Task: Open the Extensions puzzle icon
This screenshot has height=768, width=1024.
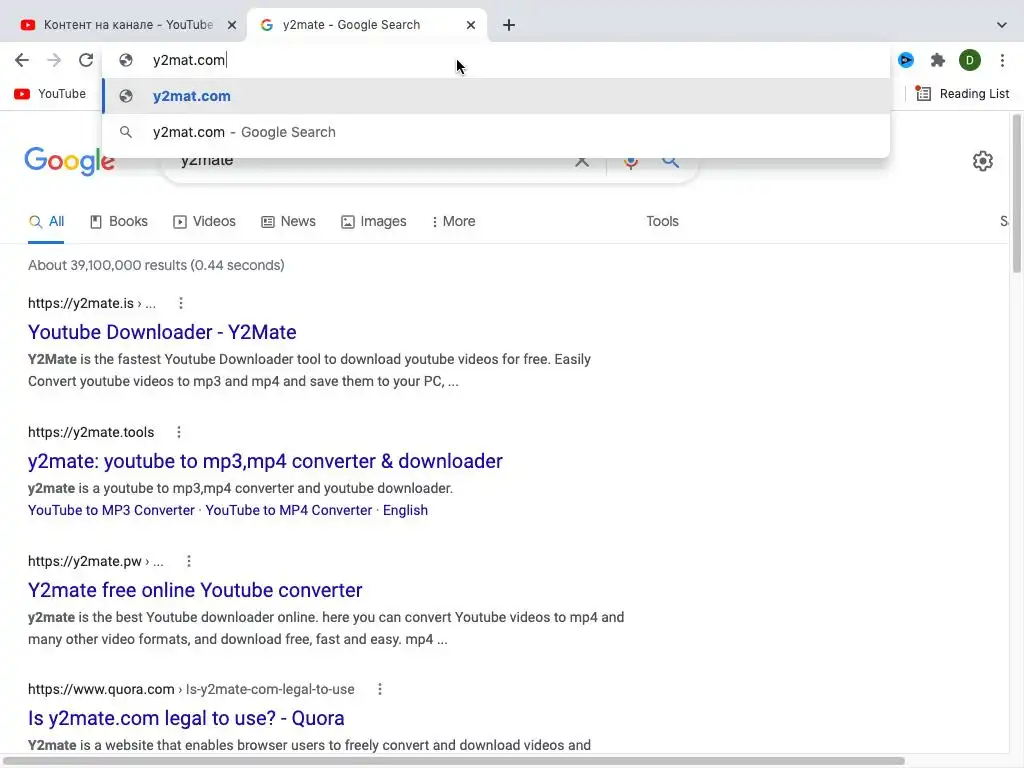Action: coord(938,60)
